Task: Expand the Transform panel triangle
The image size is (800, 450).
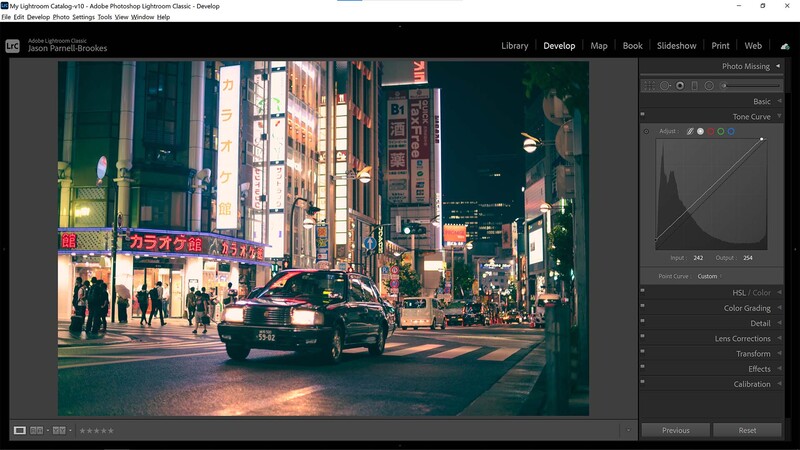Action: [779, 353]
